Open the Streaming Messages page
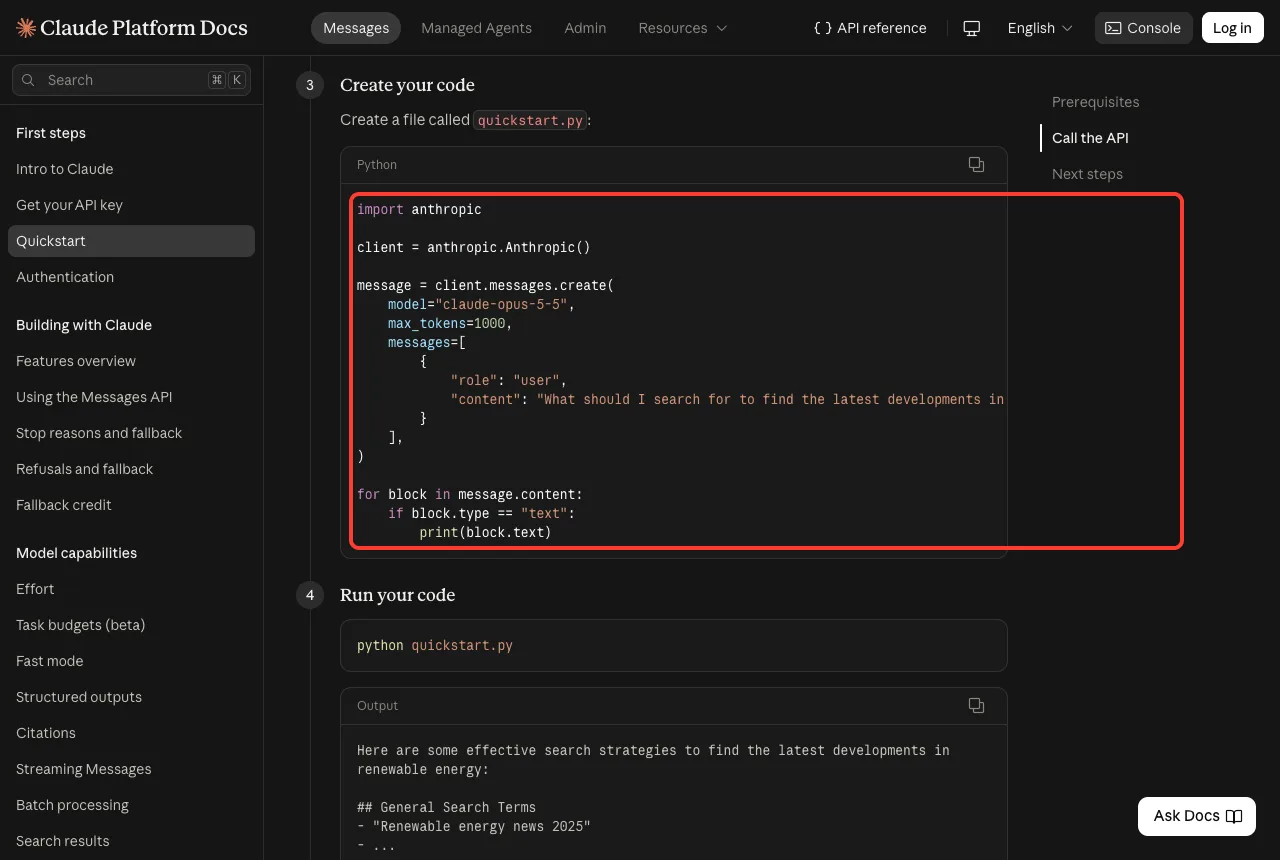The image size is (1280, 860). point(84,769)
